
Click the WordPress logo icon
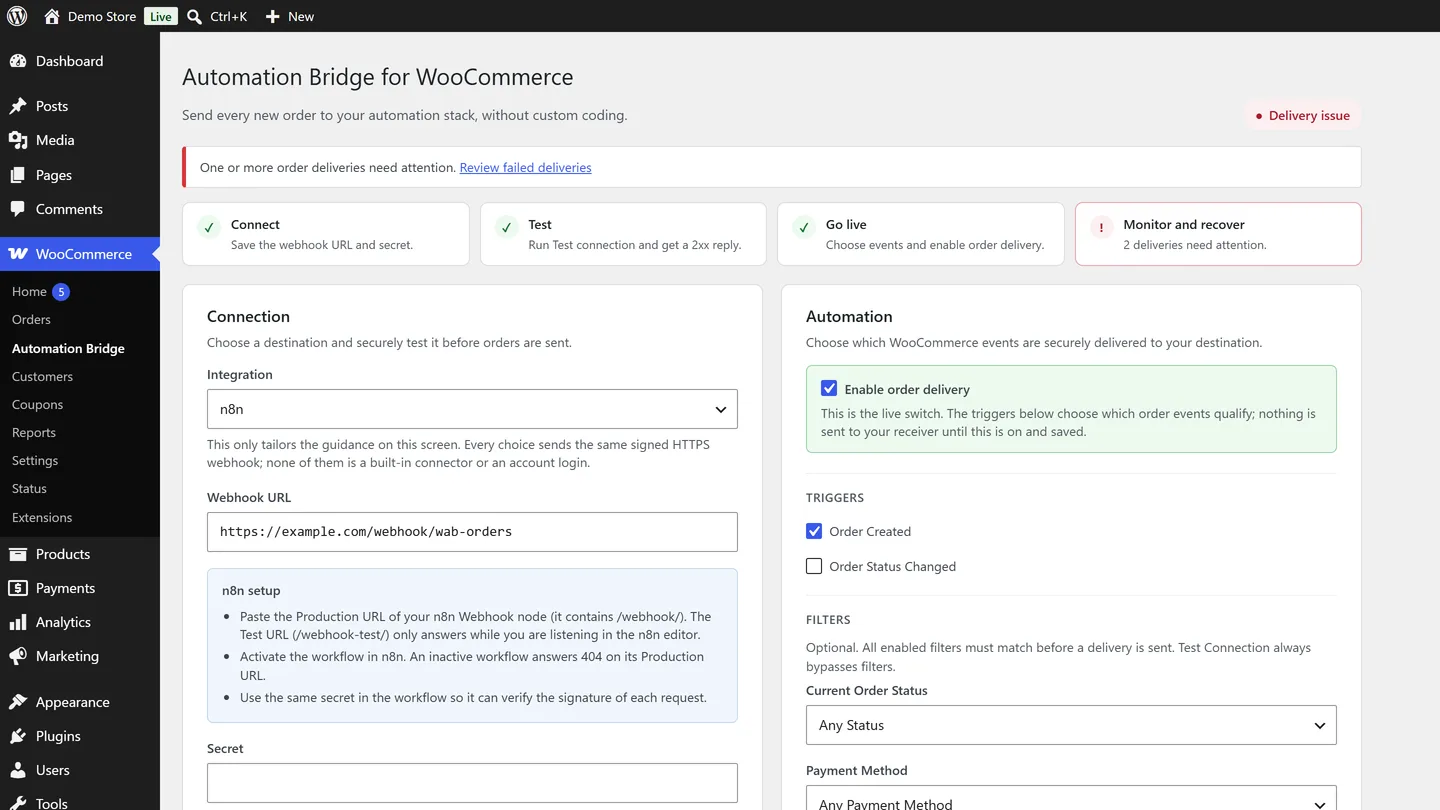click(x=17, y=16)
